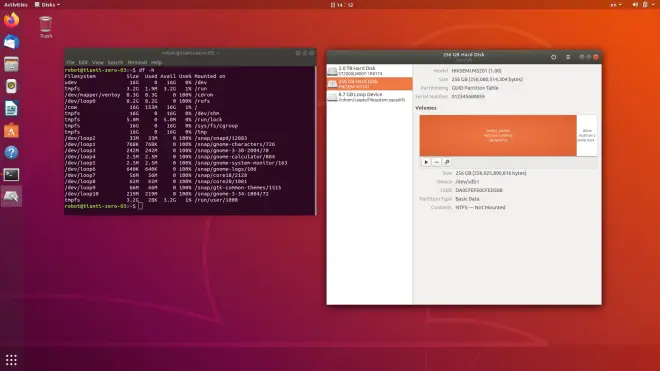Open the Help icon in dock
This screenshot has height=371, width=660.
(11, 152)
